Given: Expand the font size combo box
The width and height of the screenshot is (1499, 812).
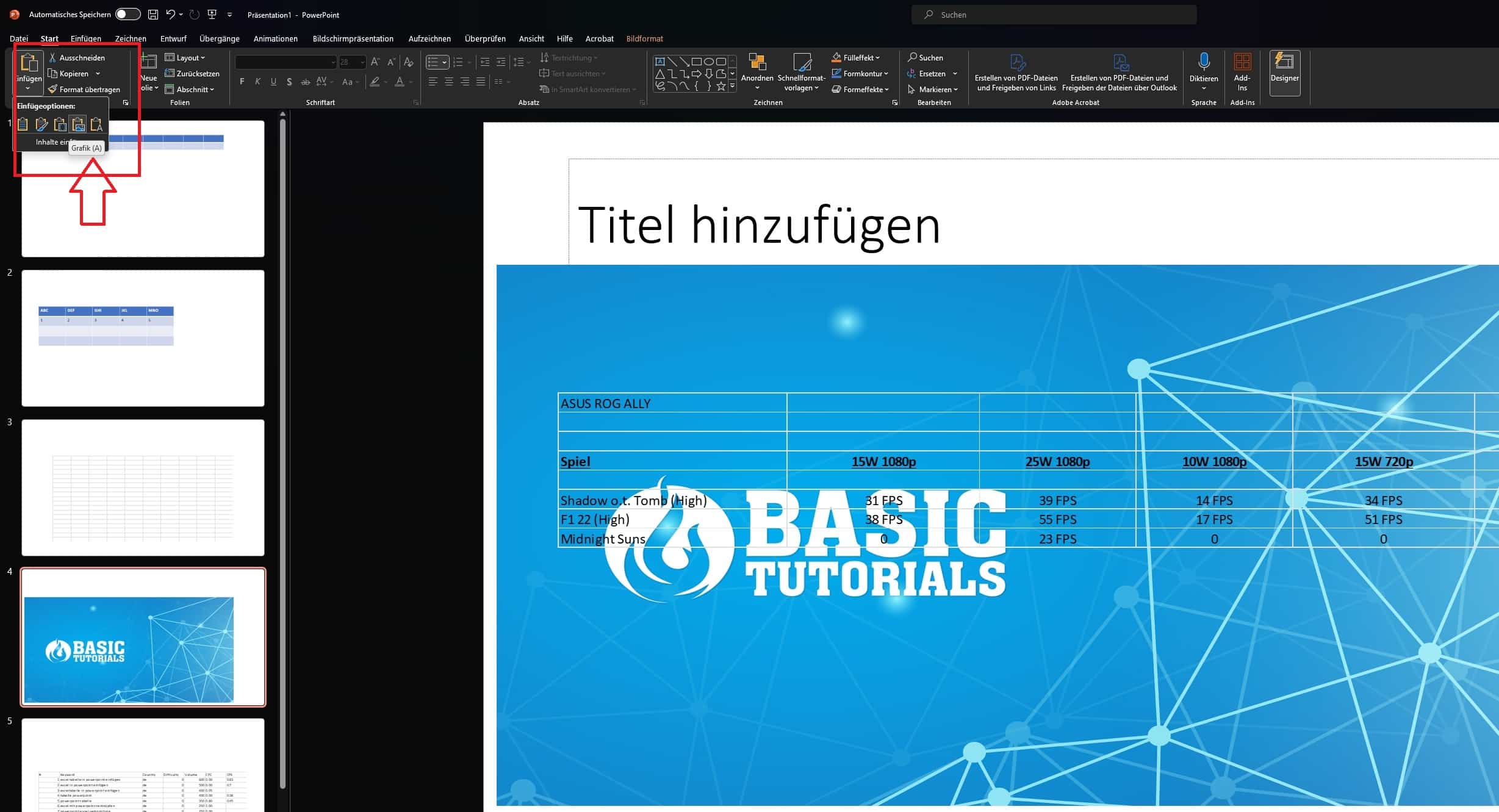Looking at the screenshot, I should coord(362,62).
